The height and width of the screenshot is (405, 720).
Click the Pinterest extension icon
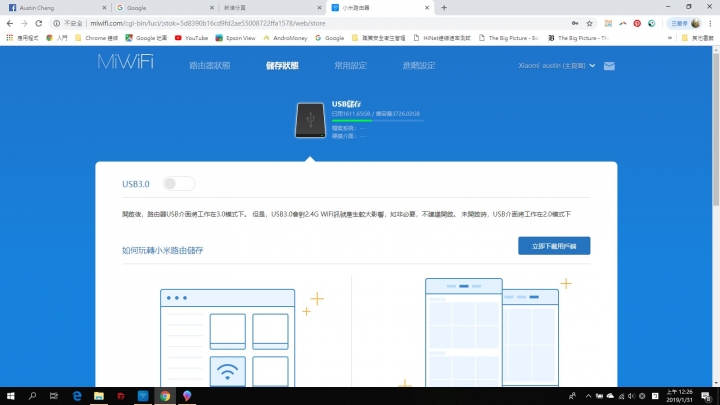coord(637,23)
